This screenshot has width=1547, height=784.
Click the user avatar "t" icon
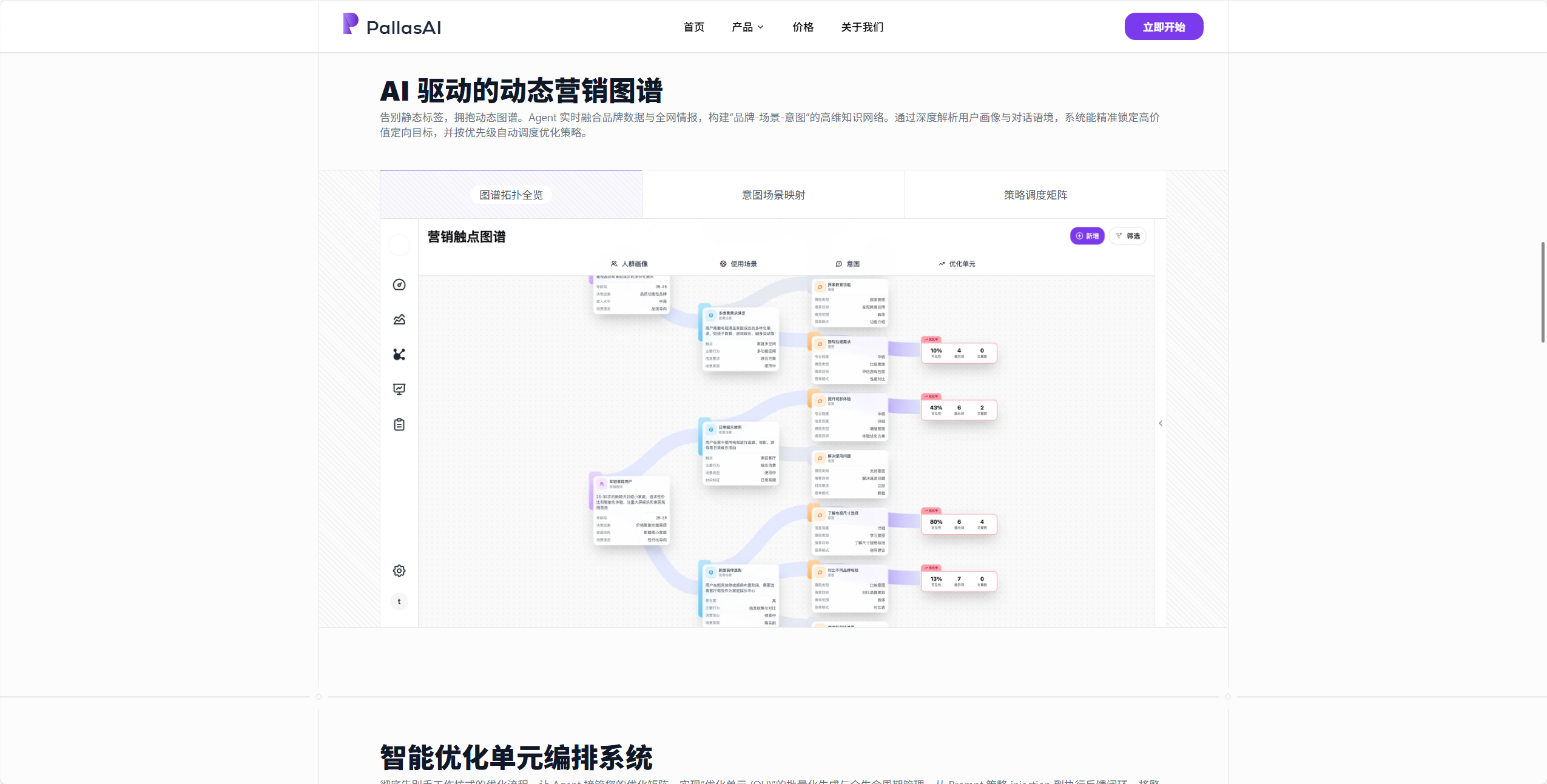click(399, 601)
